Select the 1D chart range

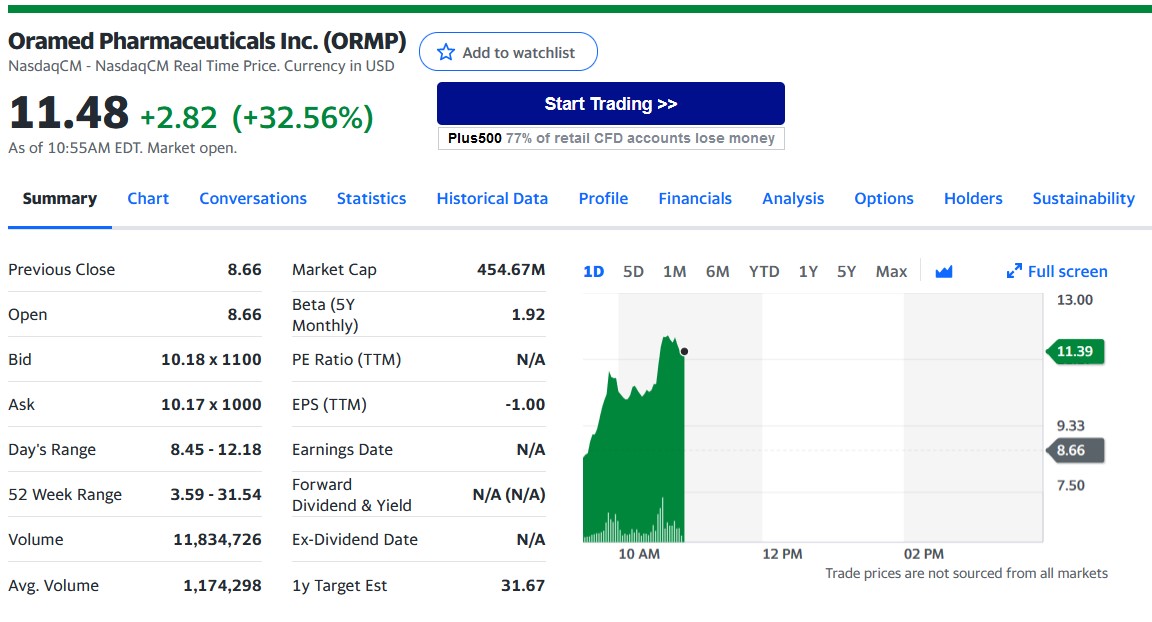point(592,270)
